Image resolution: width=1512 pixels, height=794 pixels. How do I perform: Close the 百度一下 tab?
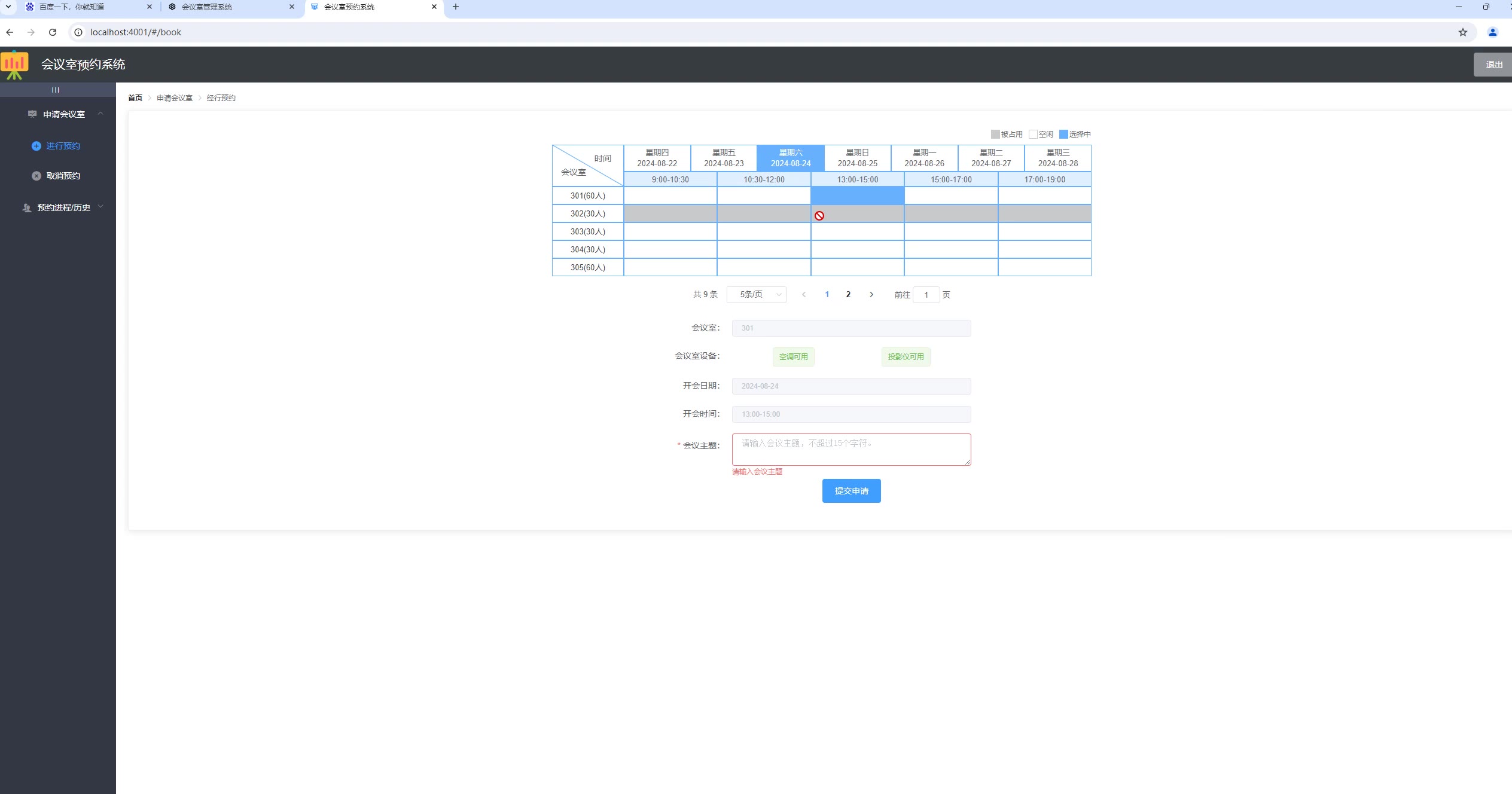click(150, 7)
